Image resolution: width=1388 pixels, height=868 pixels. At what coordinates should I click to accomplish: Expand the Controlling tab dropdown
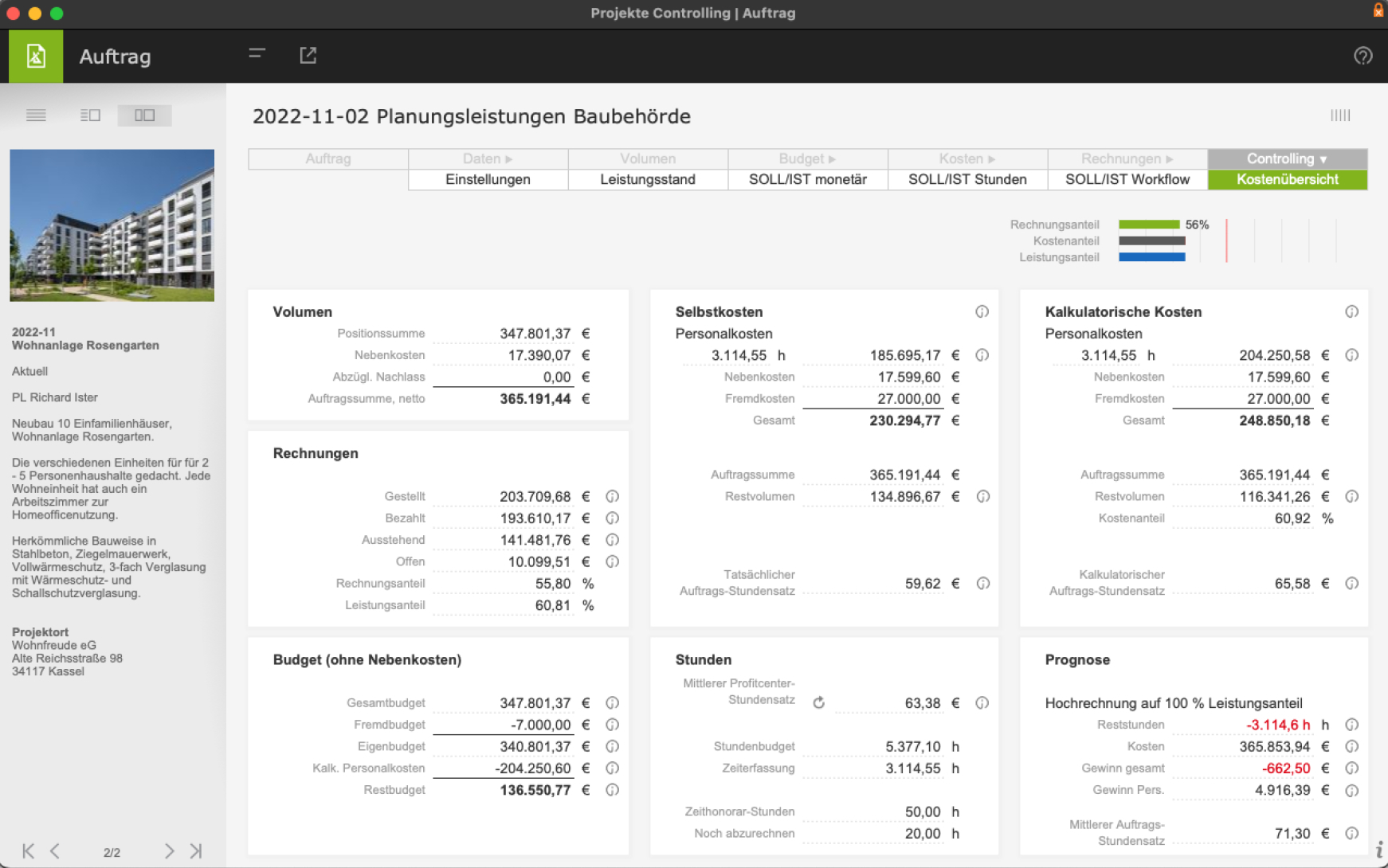(x=1288, y=158)
